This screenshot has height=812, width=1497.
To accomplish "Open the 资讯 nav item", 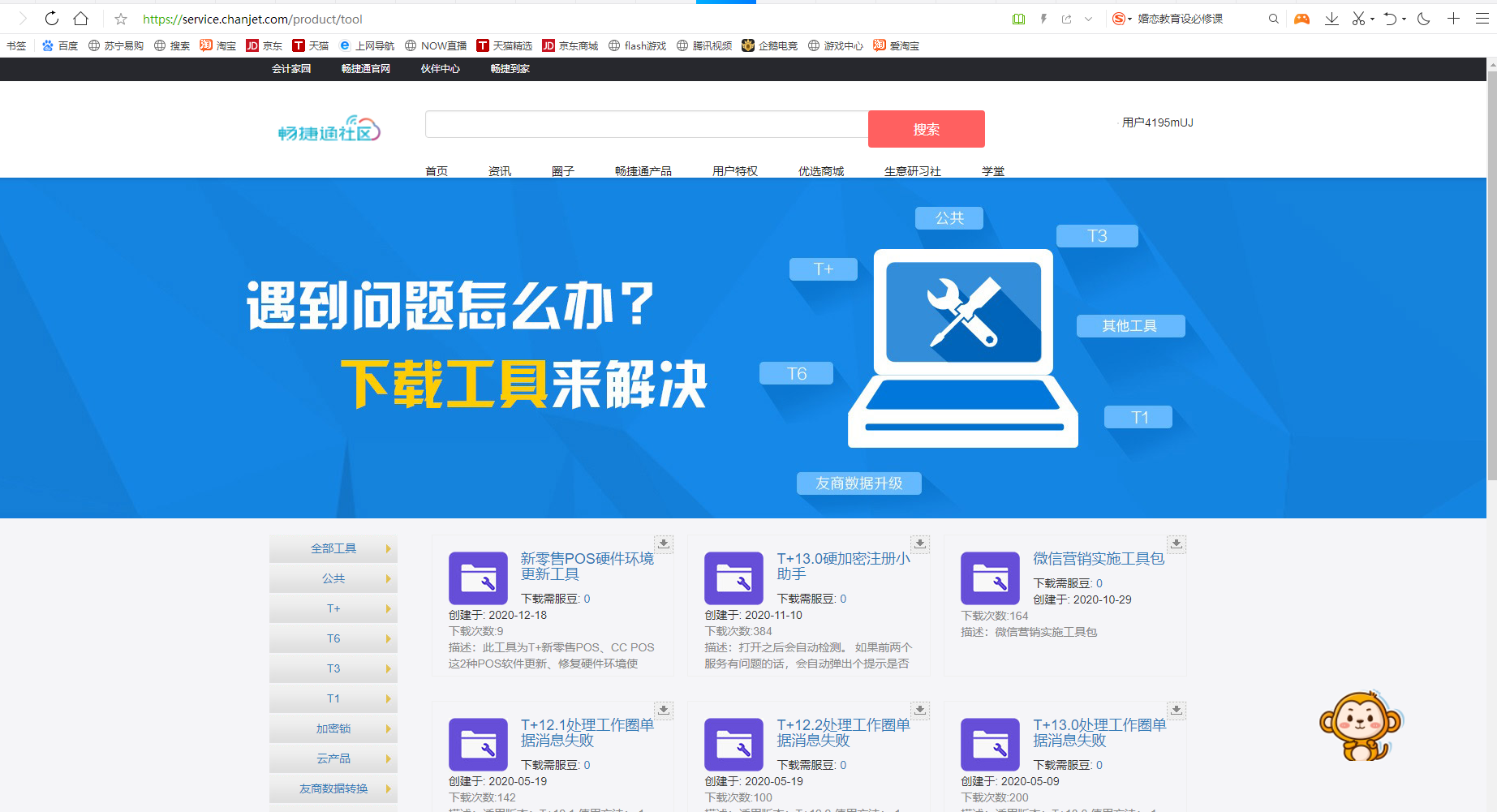I will click(500, 171).
